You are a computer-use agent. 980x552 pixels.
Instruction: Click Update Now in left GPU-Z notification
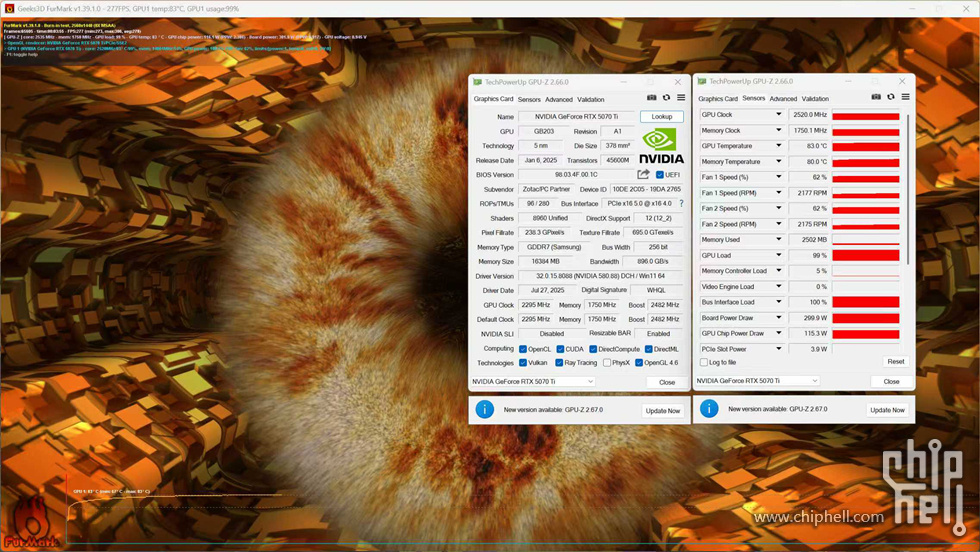[662, 411]
